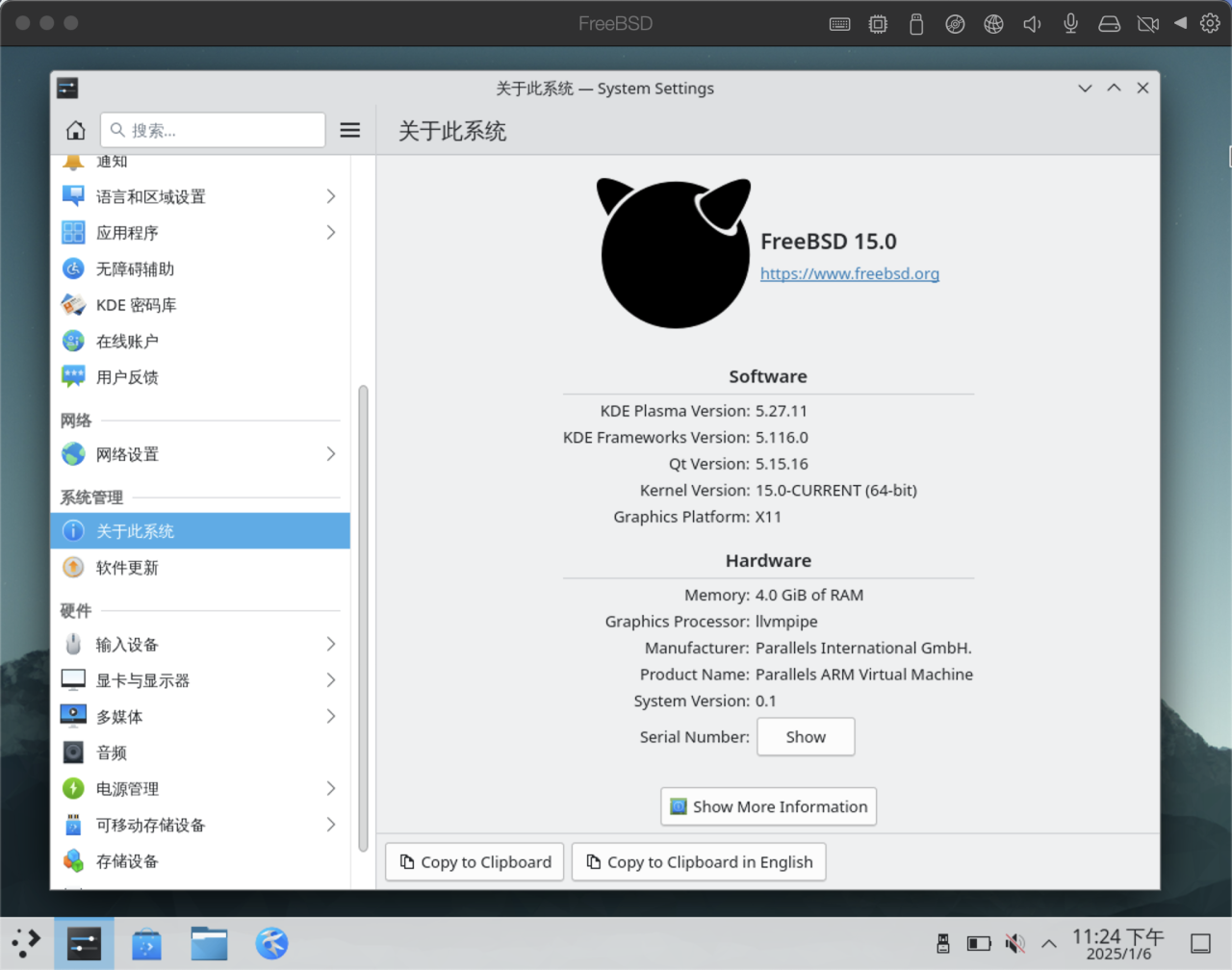This screenshot has width=1232, height=970.
Task: Launch the web browser from taskbar
Action: 271,943
